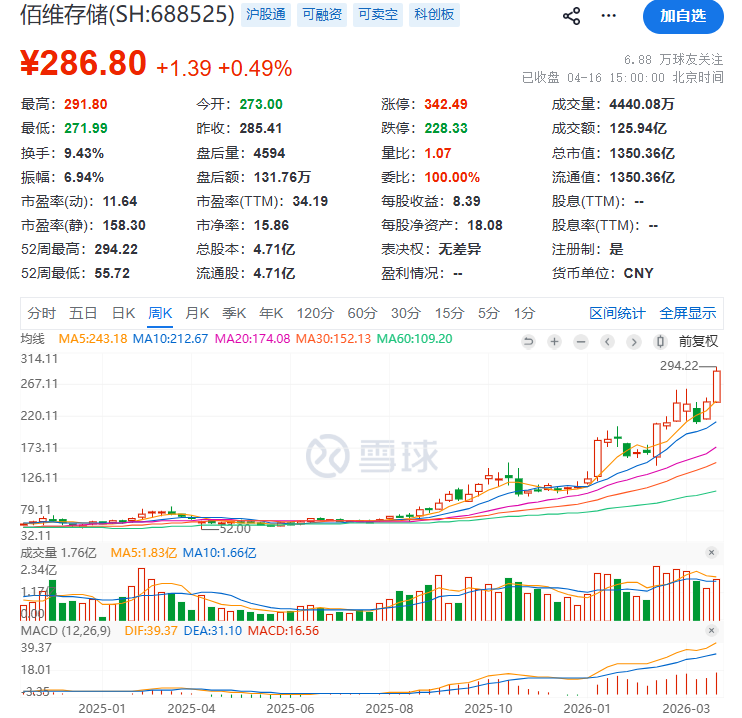Open 全屏显示 fullscreen link

click(x=688, y=313)
